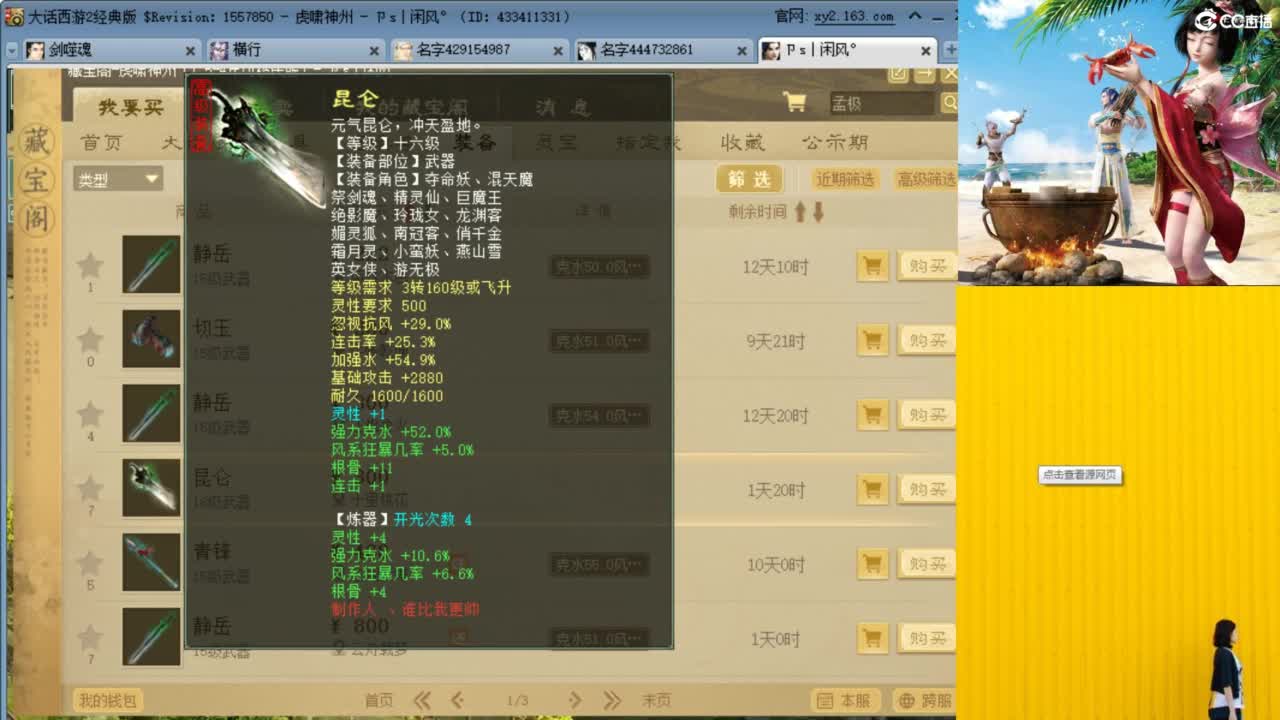Click the shopping cart icon in the toolbar

tap(797, 103)
